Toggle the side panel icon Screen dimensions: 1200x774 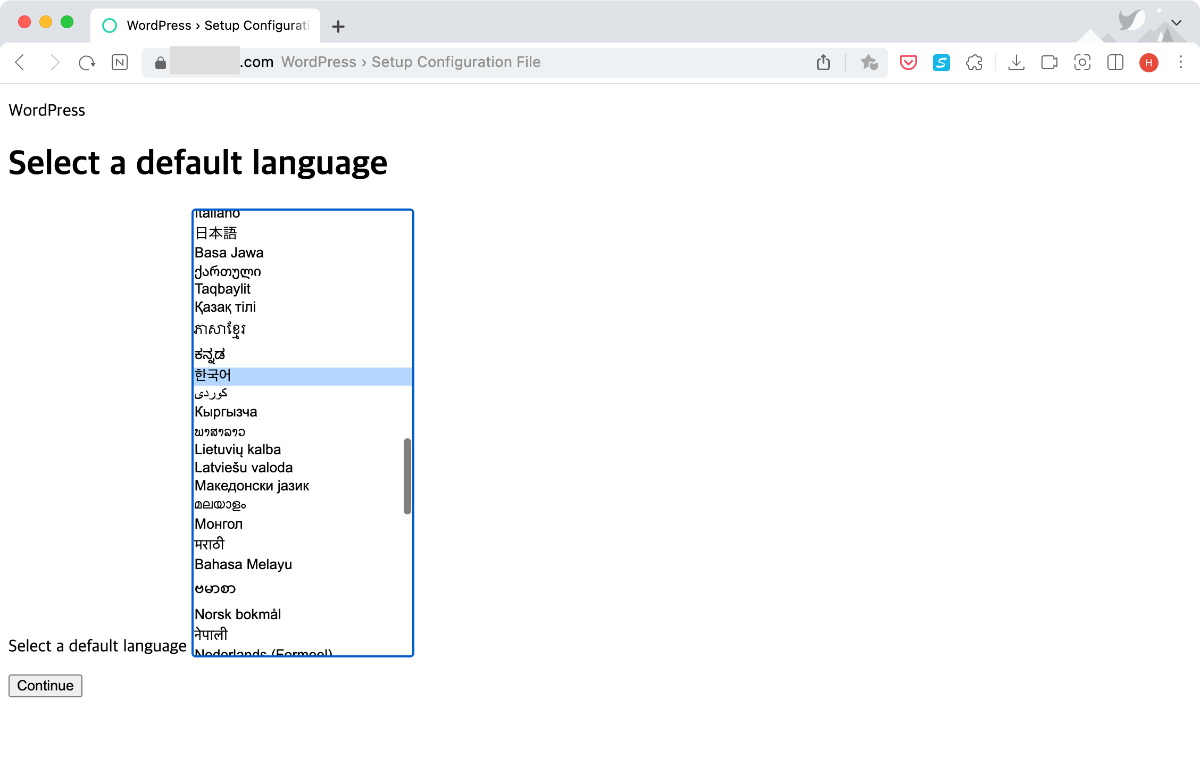tap(1115, 62)
